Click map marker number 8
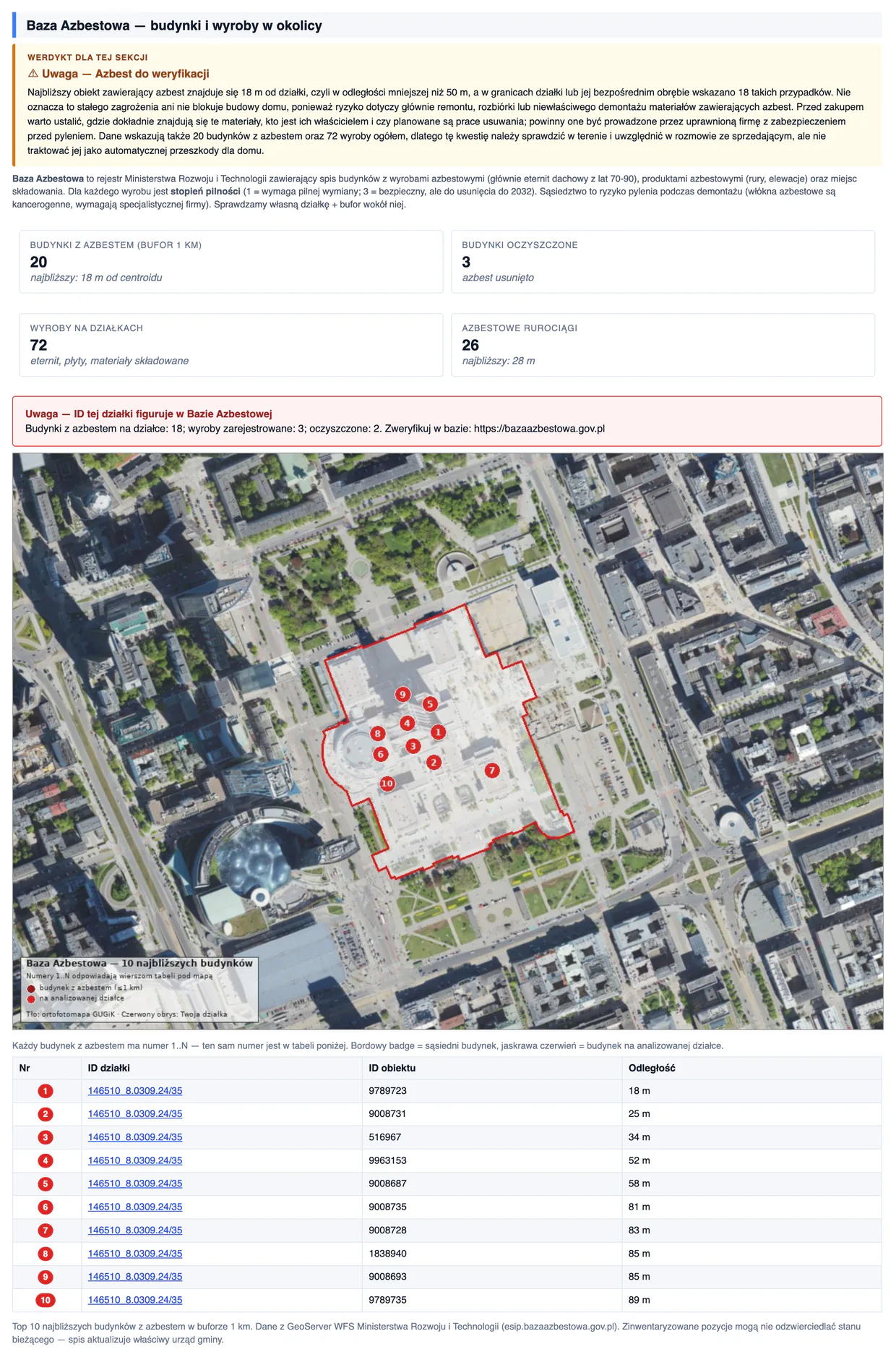 377,734
